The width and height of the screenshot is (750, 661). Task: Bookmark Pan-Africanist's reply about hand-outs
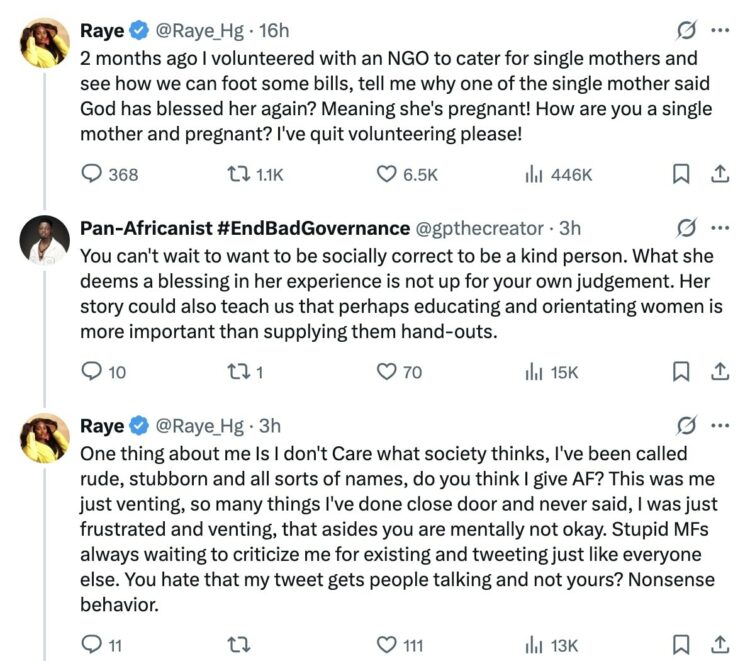tap(681, 372)
